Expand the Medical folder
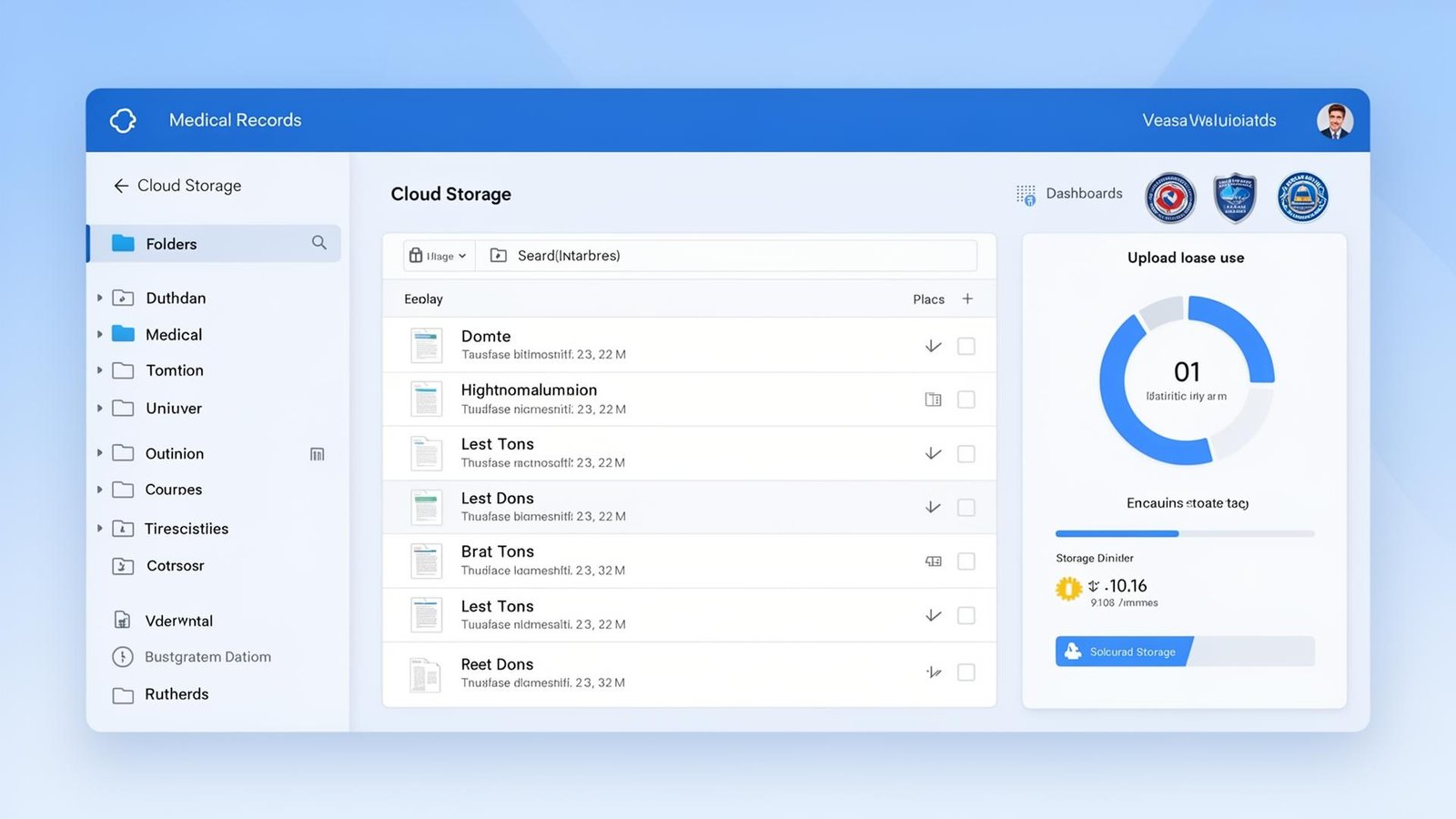Image resolution: width=1456 pixels, height=819 pixels. (100, 334)
